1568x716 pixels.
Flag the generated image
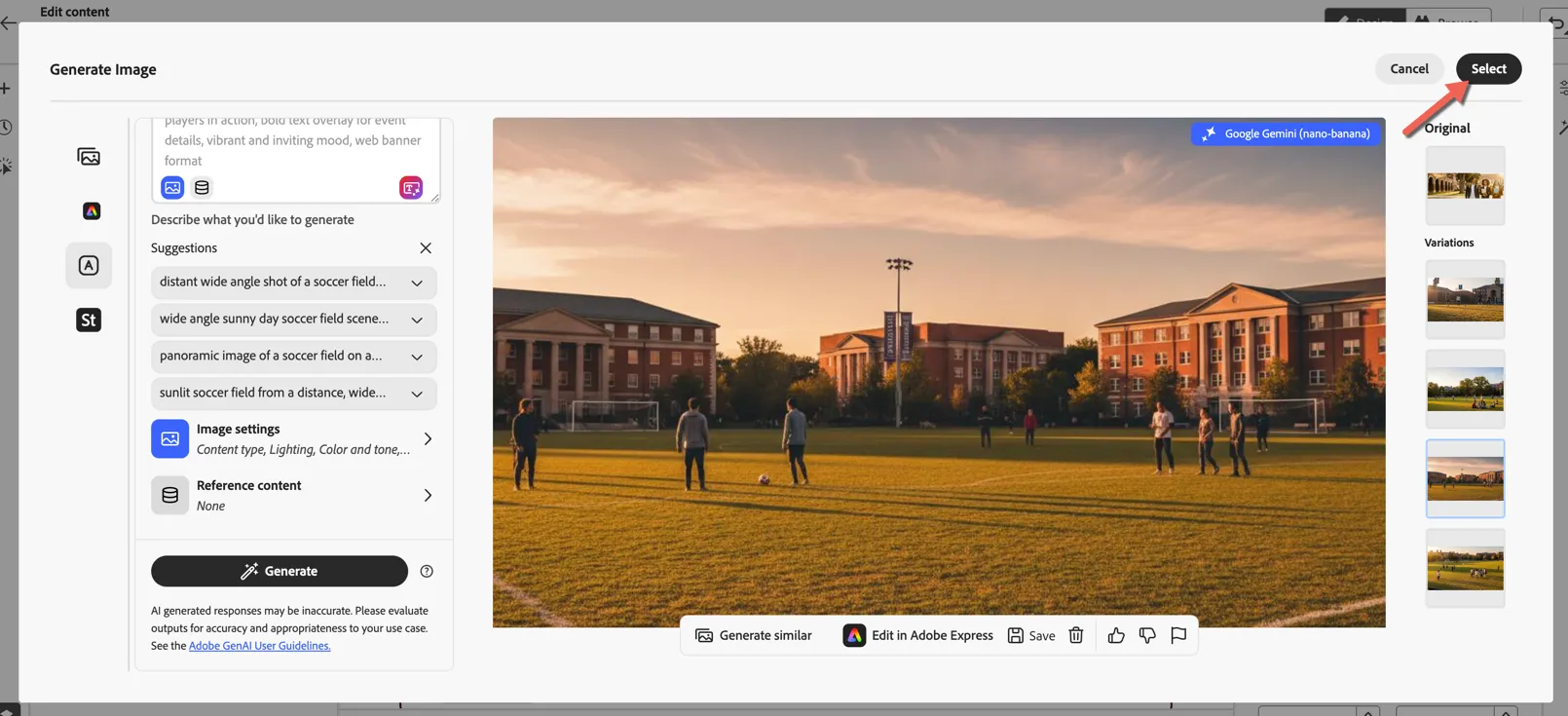pos(1178,635)
